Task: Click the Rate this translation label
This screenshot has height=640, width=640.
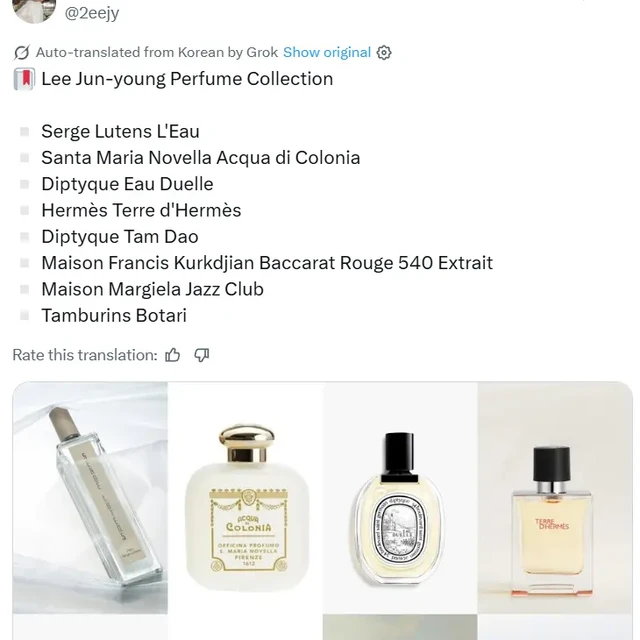Action: (85, 355)
